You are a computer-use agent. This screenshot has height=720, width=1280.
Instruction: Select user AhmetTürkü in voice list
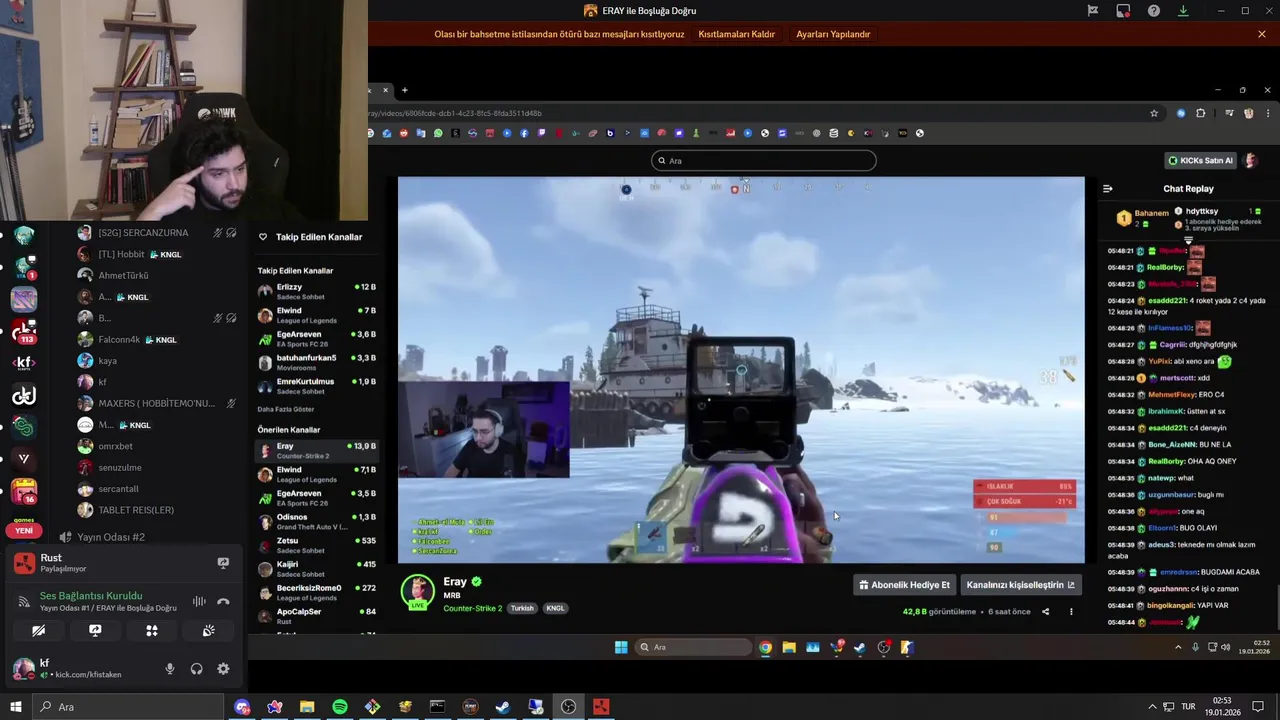point(123,275)
